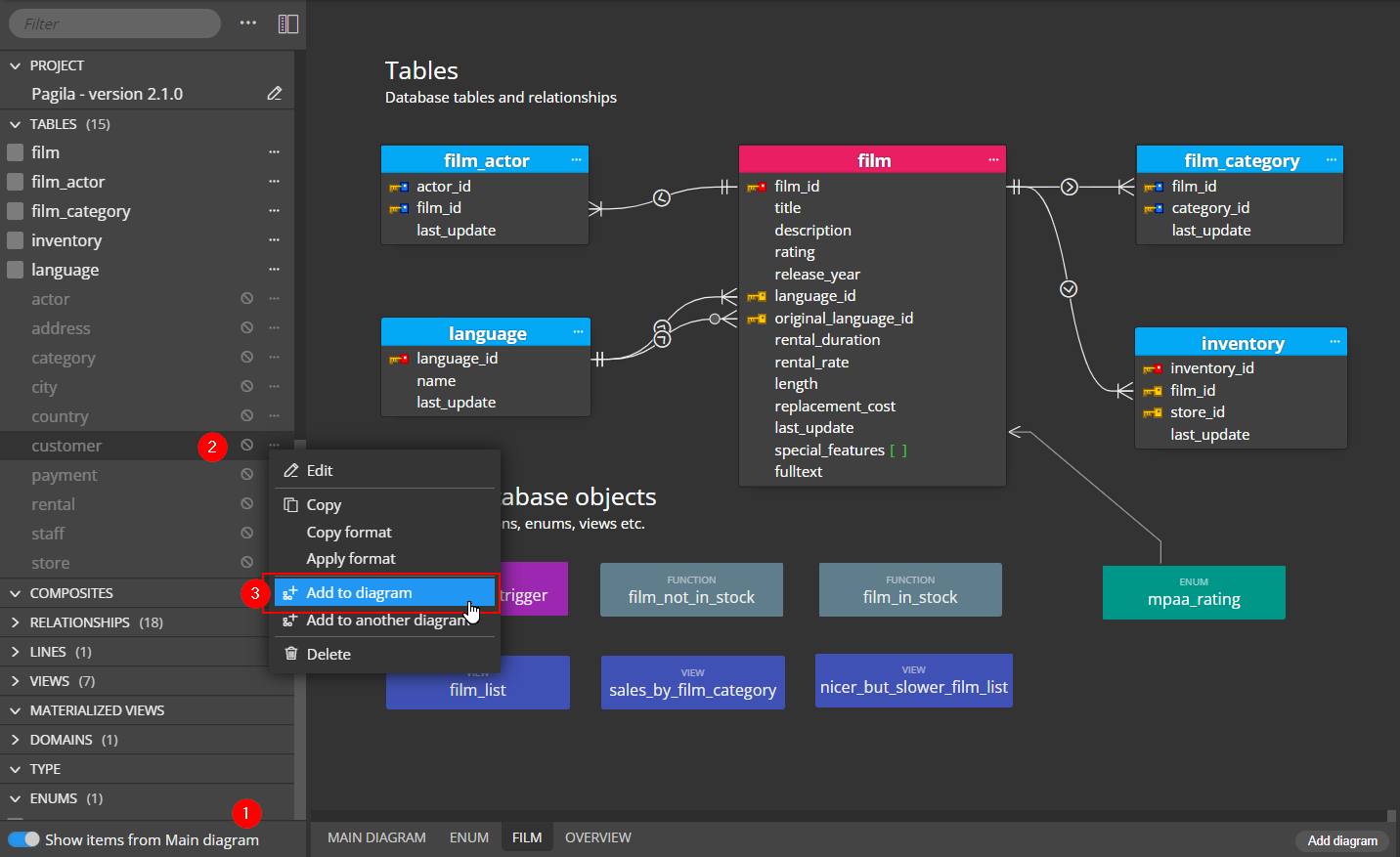Collapse the TABLES section
The width and height of the screenshot is (1400, 857).
(15, 124)
